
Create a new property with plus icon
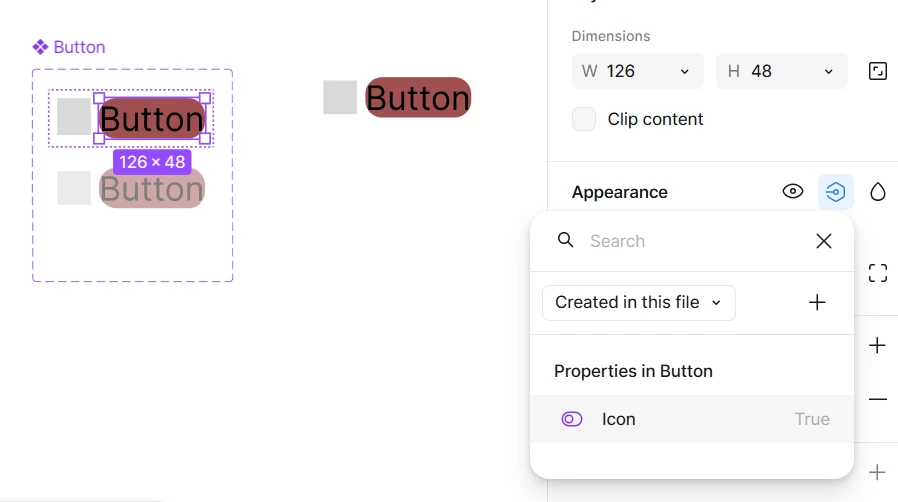817,302
